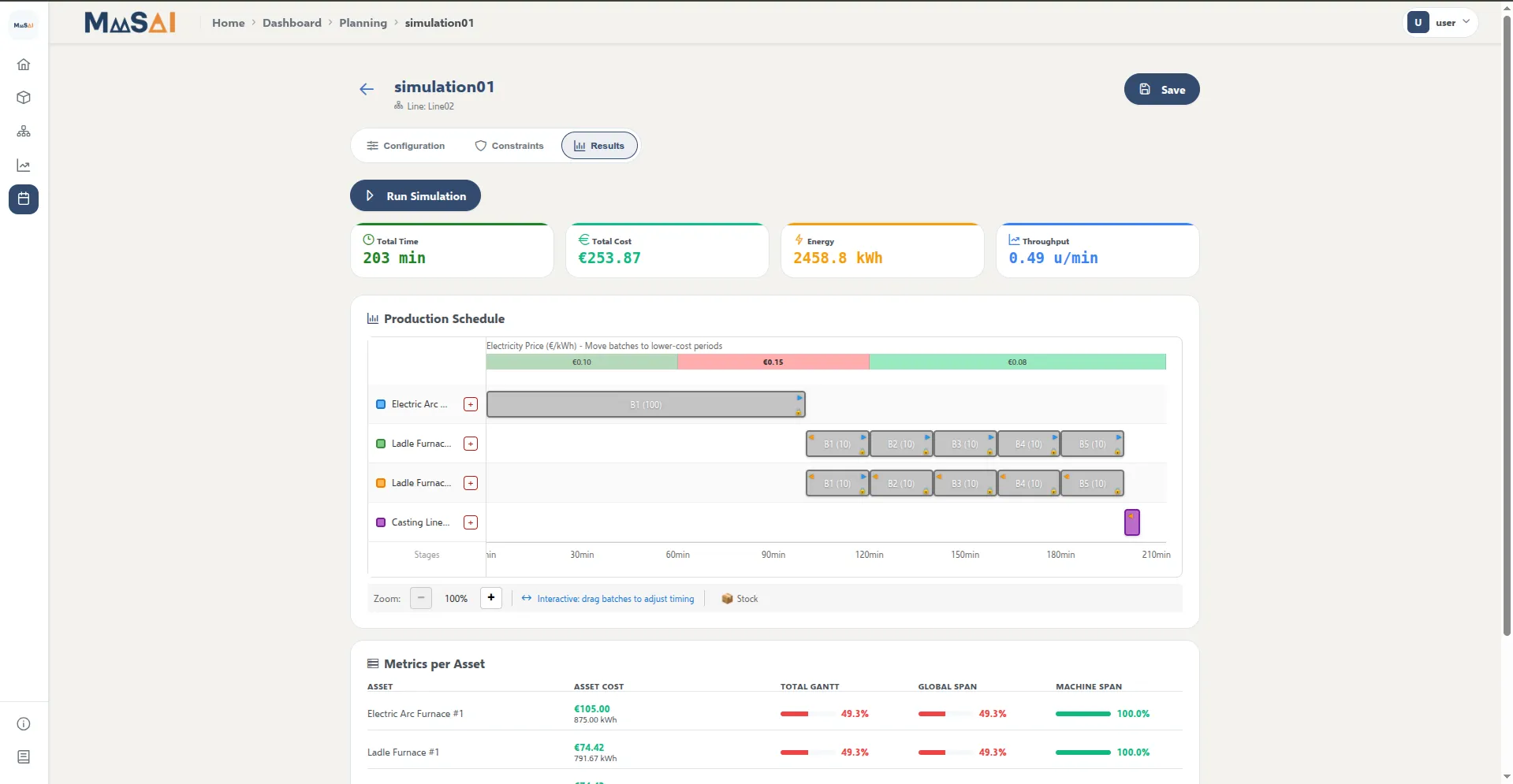Switch to the Constraints tab

(509, 146)
